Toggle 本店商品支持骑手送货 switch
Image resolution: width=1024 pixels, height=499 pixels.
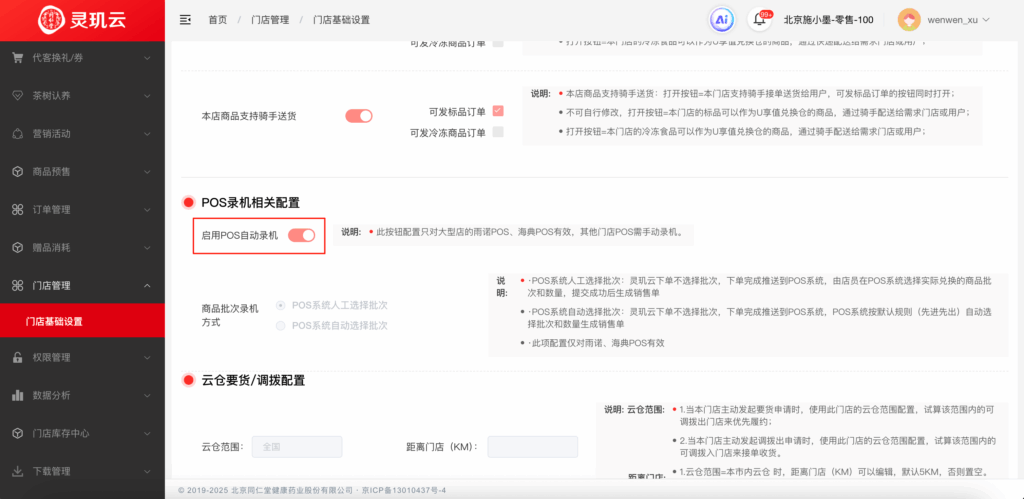click(358, 116)
